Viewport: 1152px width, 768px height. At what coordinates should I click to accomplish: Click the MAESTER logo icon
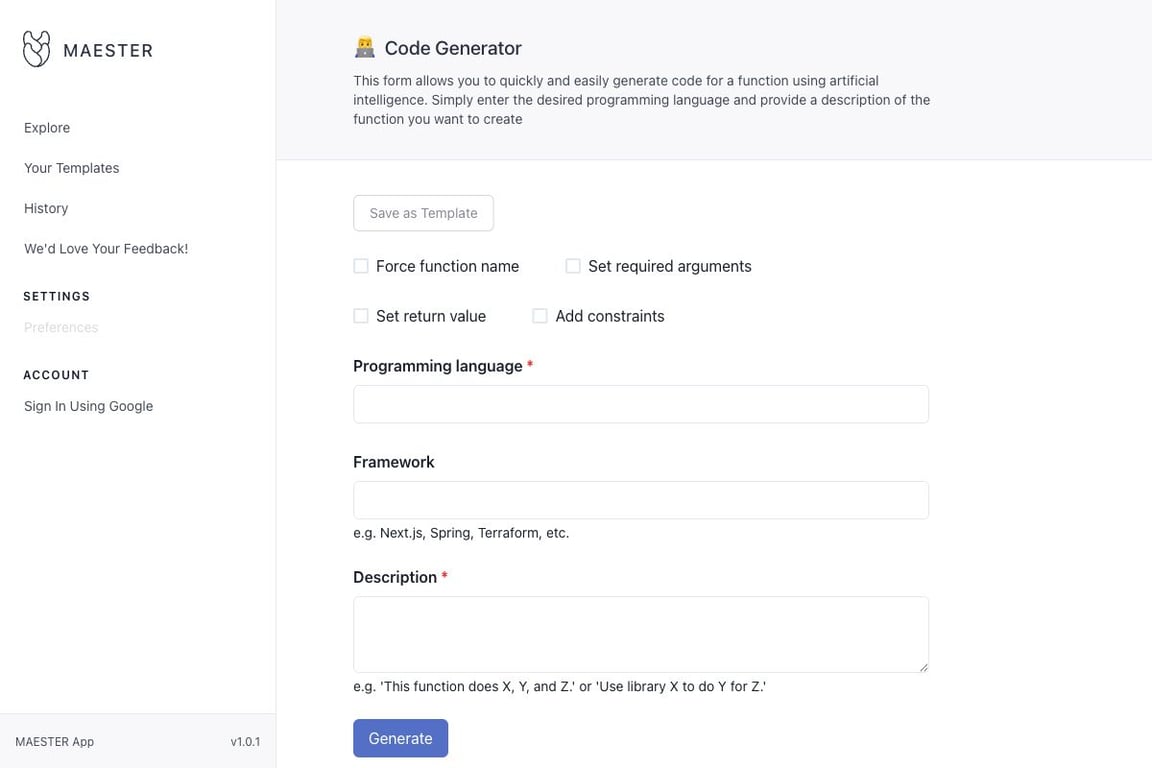point(37,49)
